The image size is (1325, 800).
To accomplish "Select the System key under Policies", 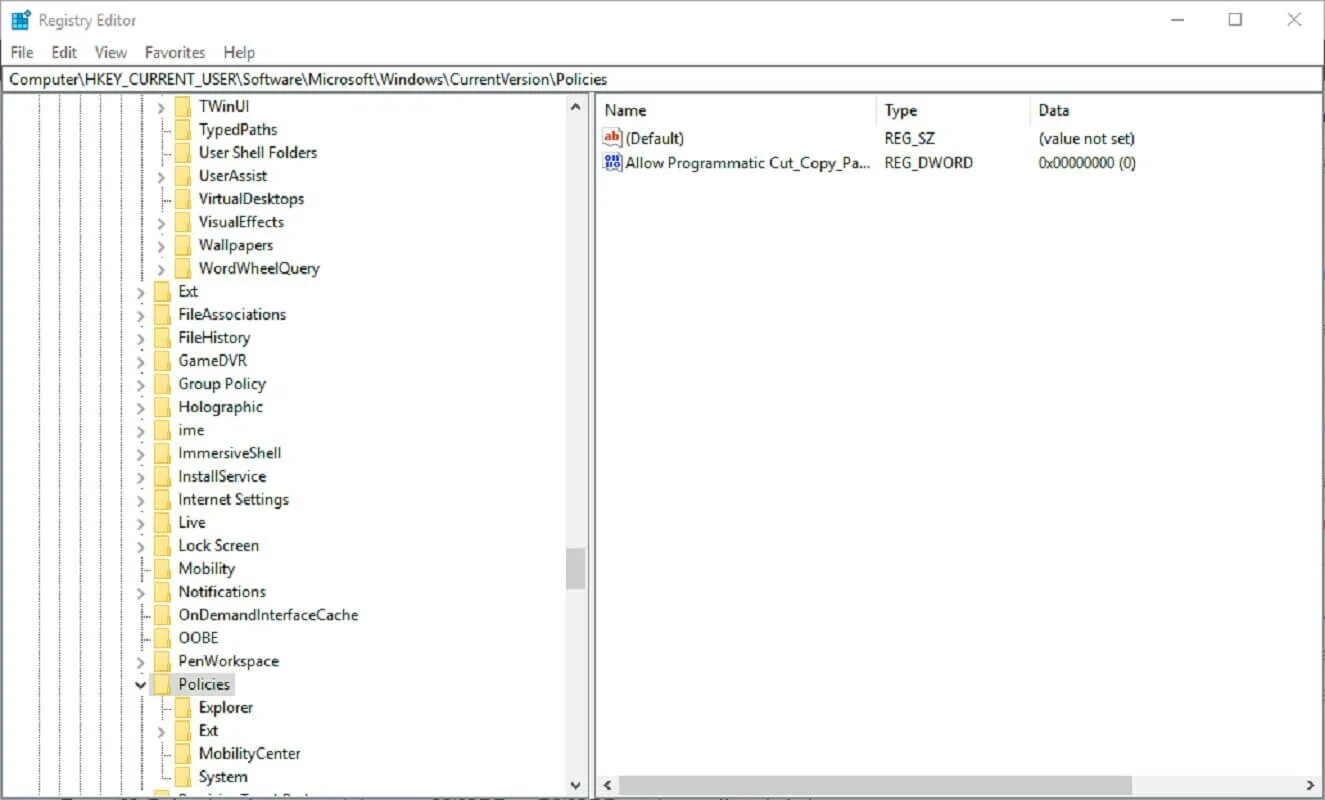I will pyautogui.click(x=223, y=776).
